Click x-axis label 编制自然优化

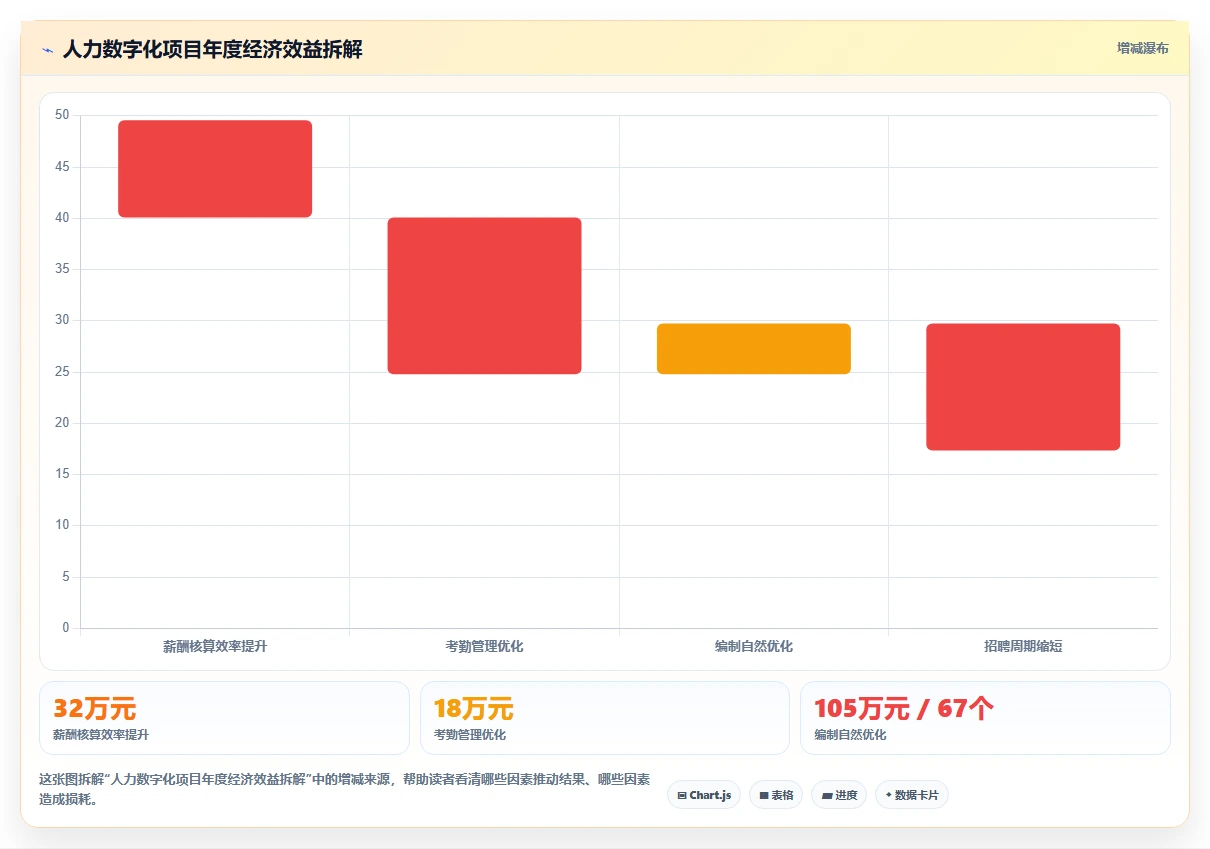(x=754, y=646)
